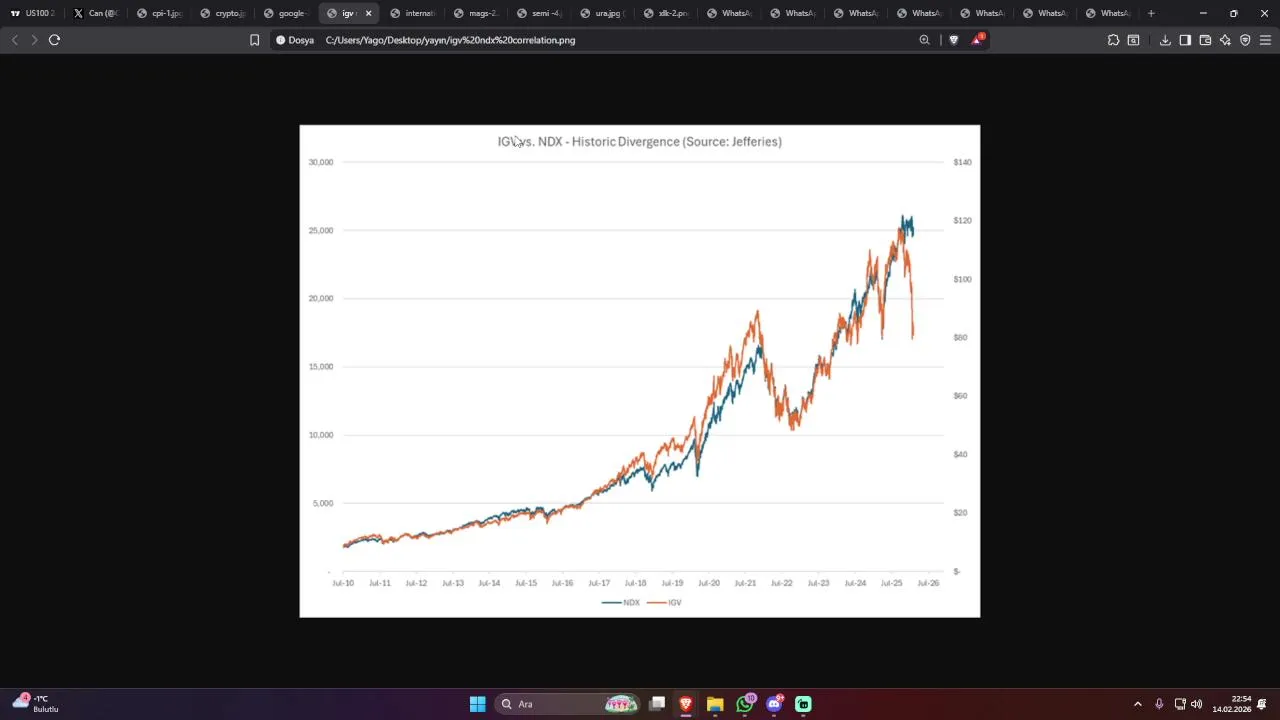Switch to the crypto.jpg tab
The height and width of the screenshot is (720, 1280).
222,13
